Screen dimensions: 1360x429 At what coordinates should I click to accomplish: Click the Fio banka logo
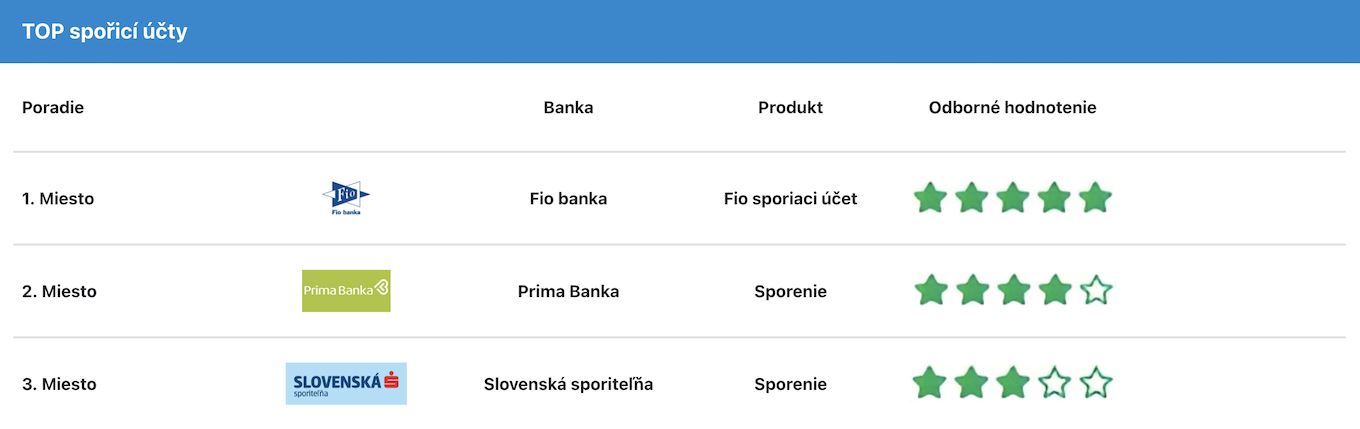346,199
